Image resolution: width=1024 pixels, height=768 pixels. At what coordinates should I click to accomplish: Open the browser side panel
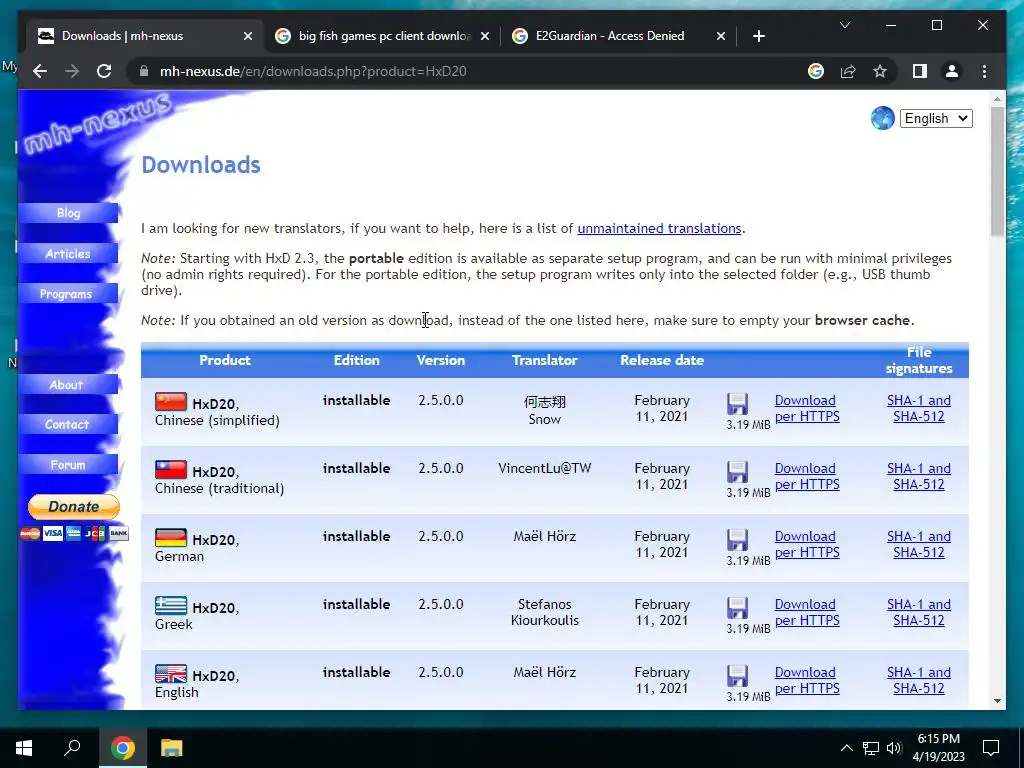coord(920,71)
